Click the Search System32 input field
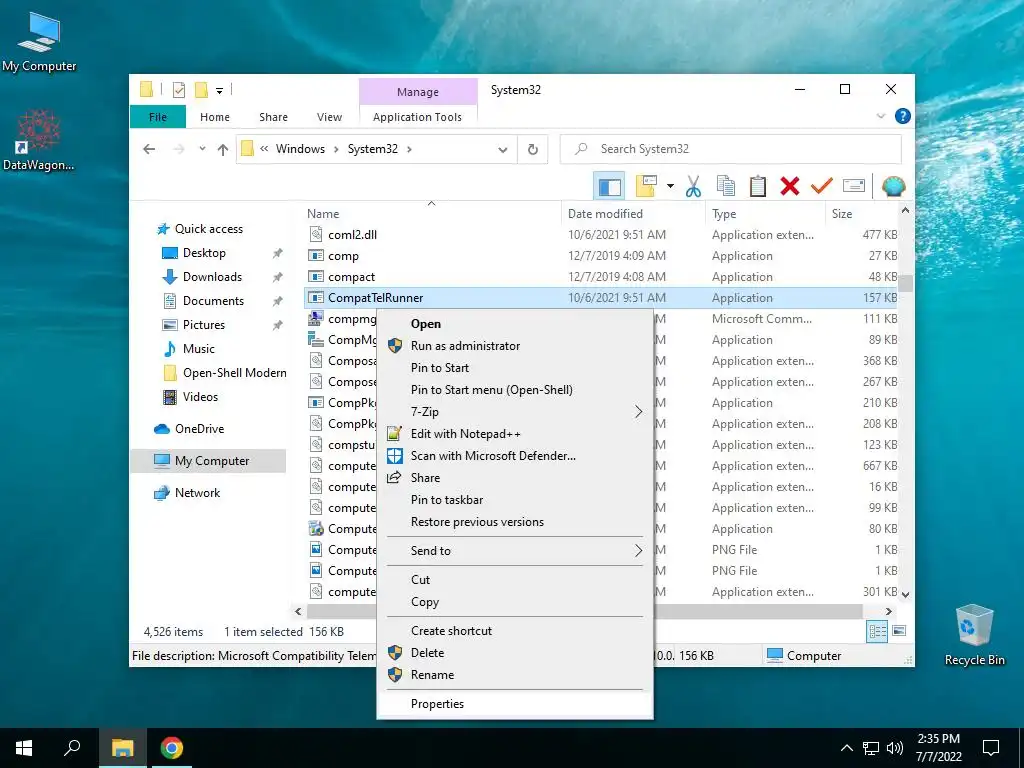 [730, 150]
